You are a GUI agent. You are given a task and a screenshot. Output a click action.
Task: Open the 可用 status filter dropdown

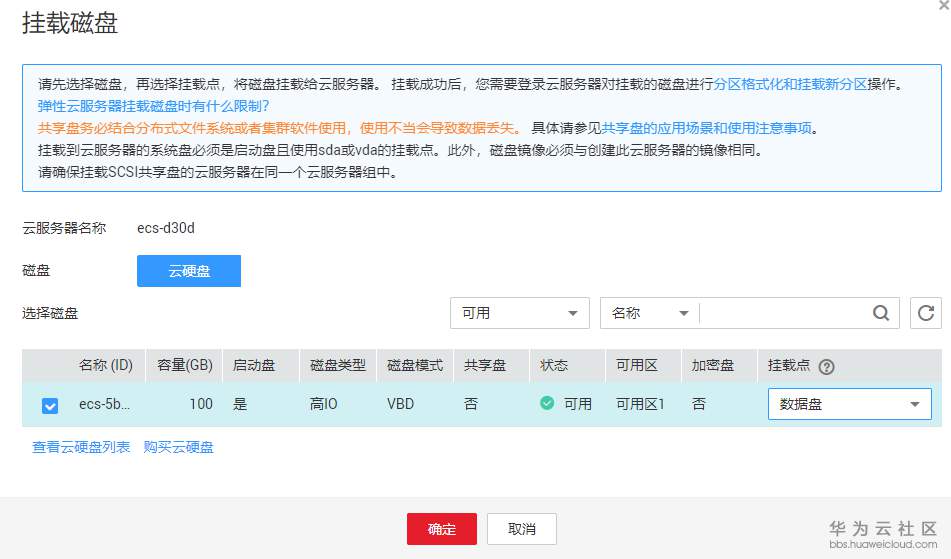click(x=520, y=313)
